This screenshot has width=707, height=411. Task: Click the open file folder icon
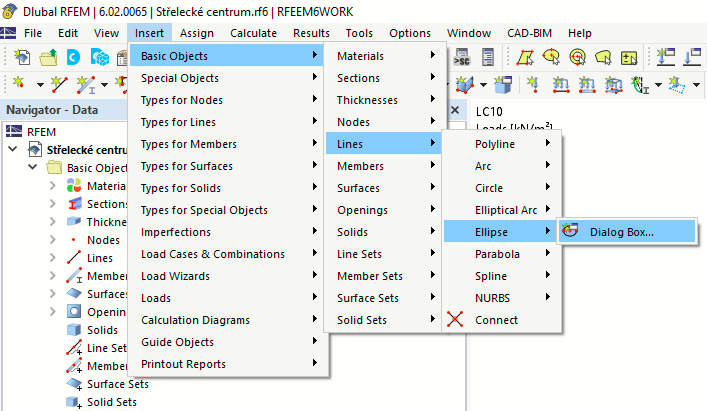click(x=48, y=58)
